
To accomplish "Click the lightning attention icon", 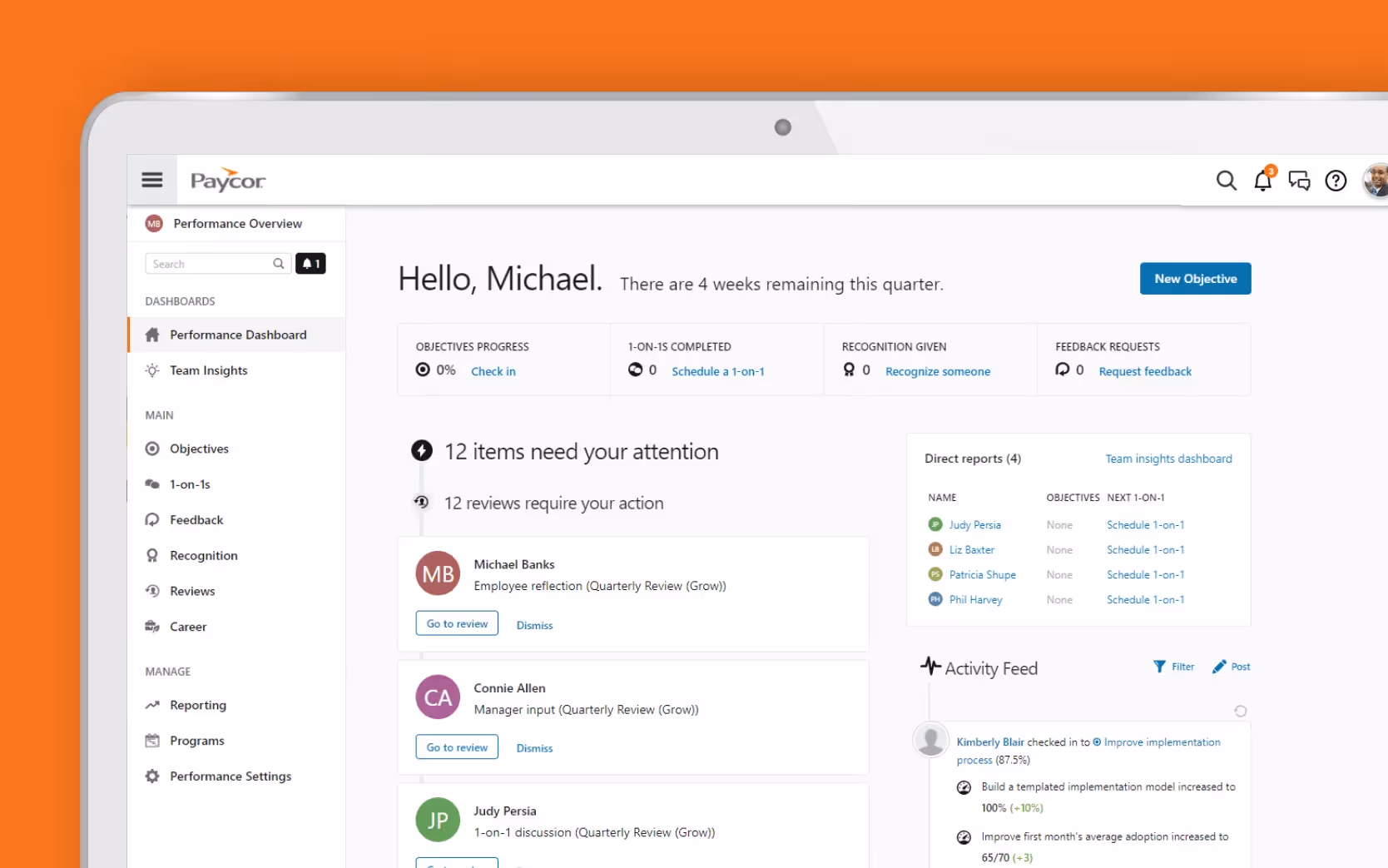I will coord(422,451).
